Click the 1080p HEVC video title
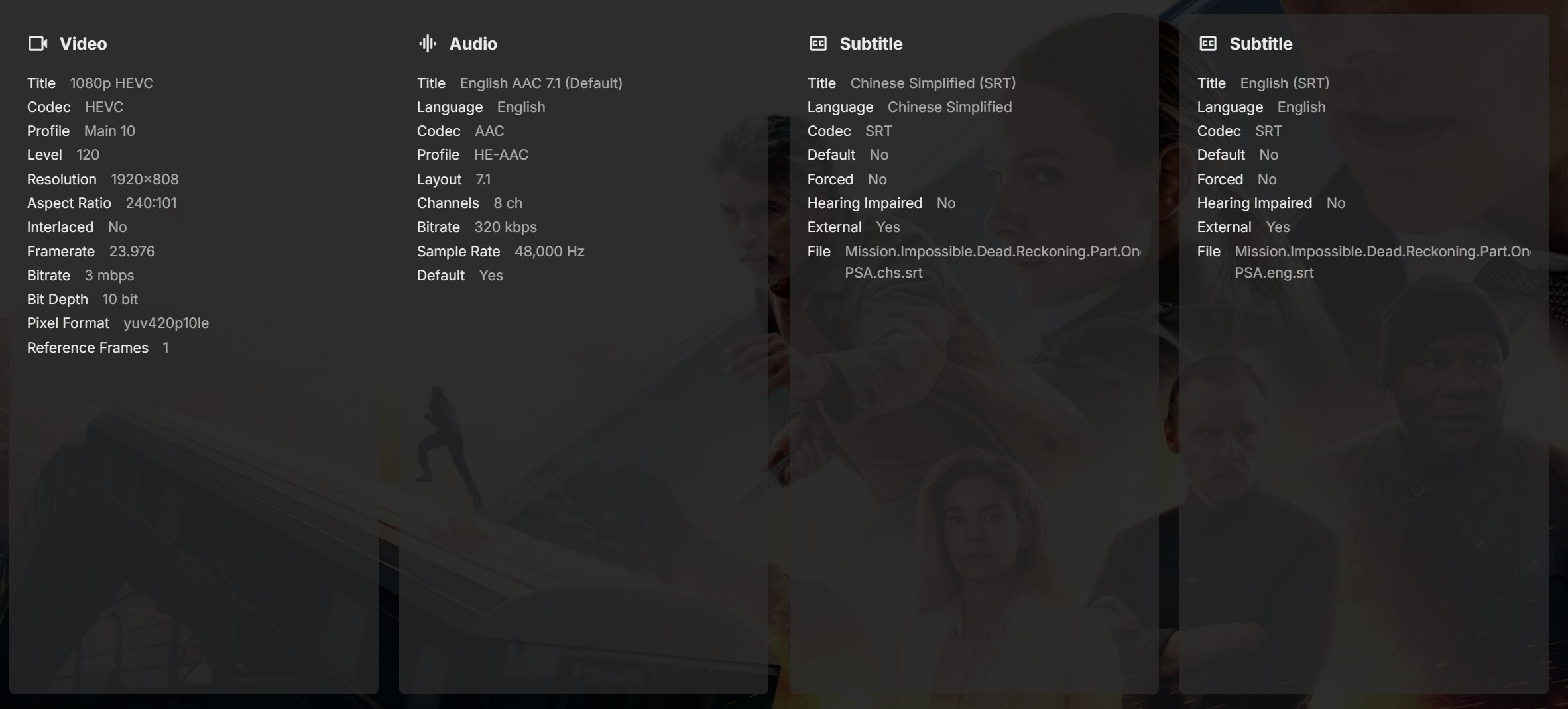 point(111,83)
